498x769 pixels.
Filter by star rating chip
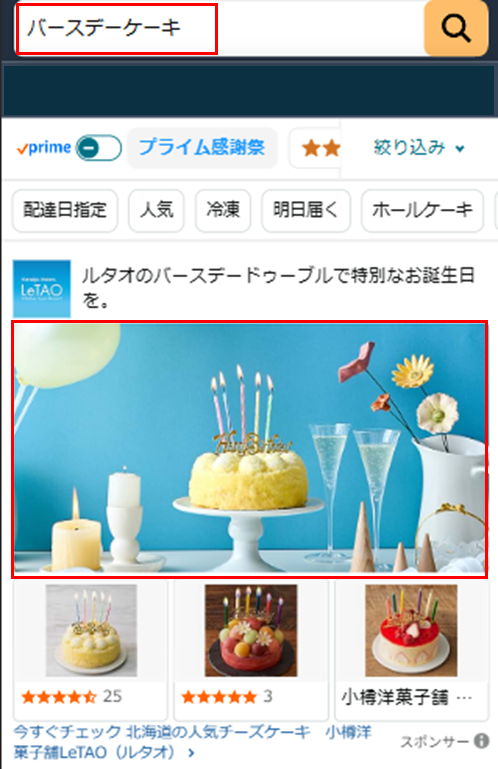(x=316, y=148)
